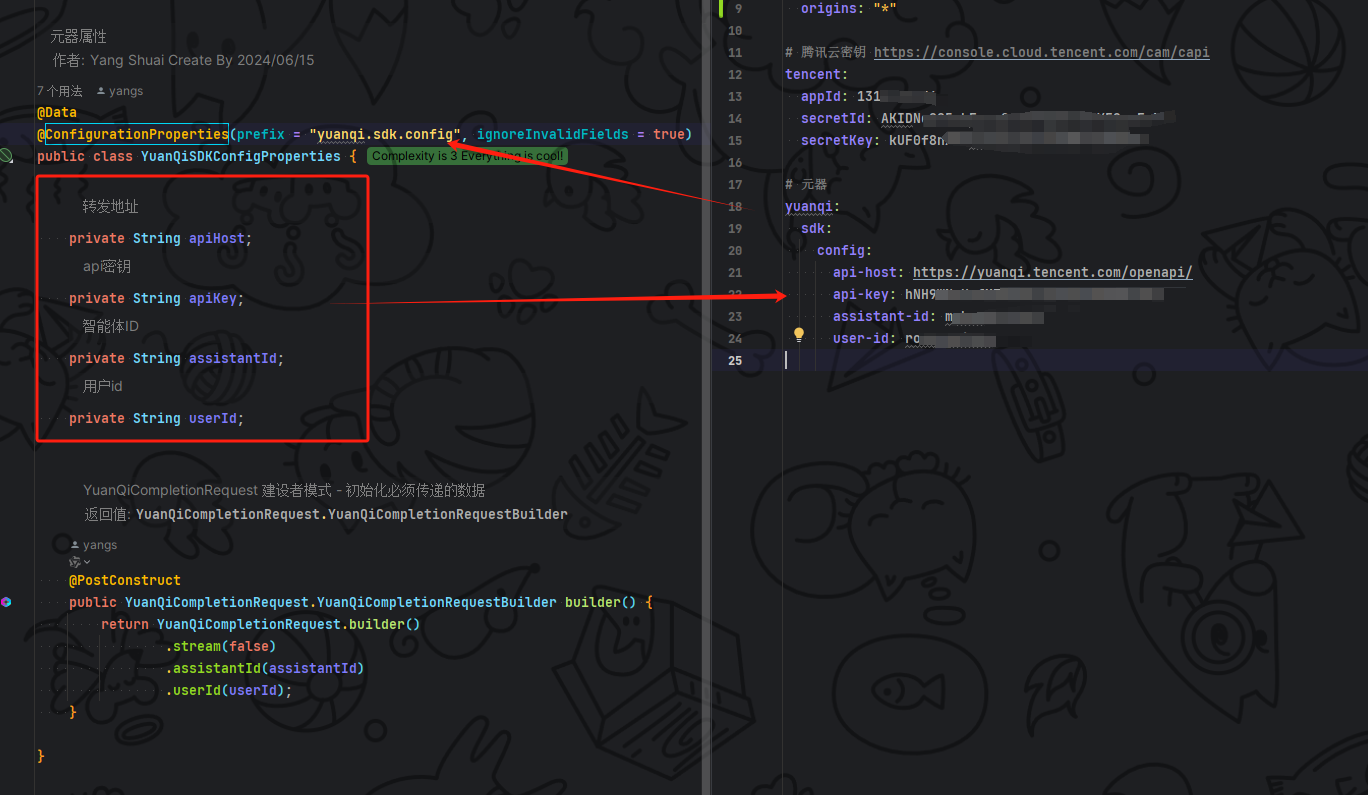This screenshot has height=795, width=1368.
Task: Open the dropdown chevron above @PostConstruct
Action: click(86, 563)
